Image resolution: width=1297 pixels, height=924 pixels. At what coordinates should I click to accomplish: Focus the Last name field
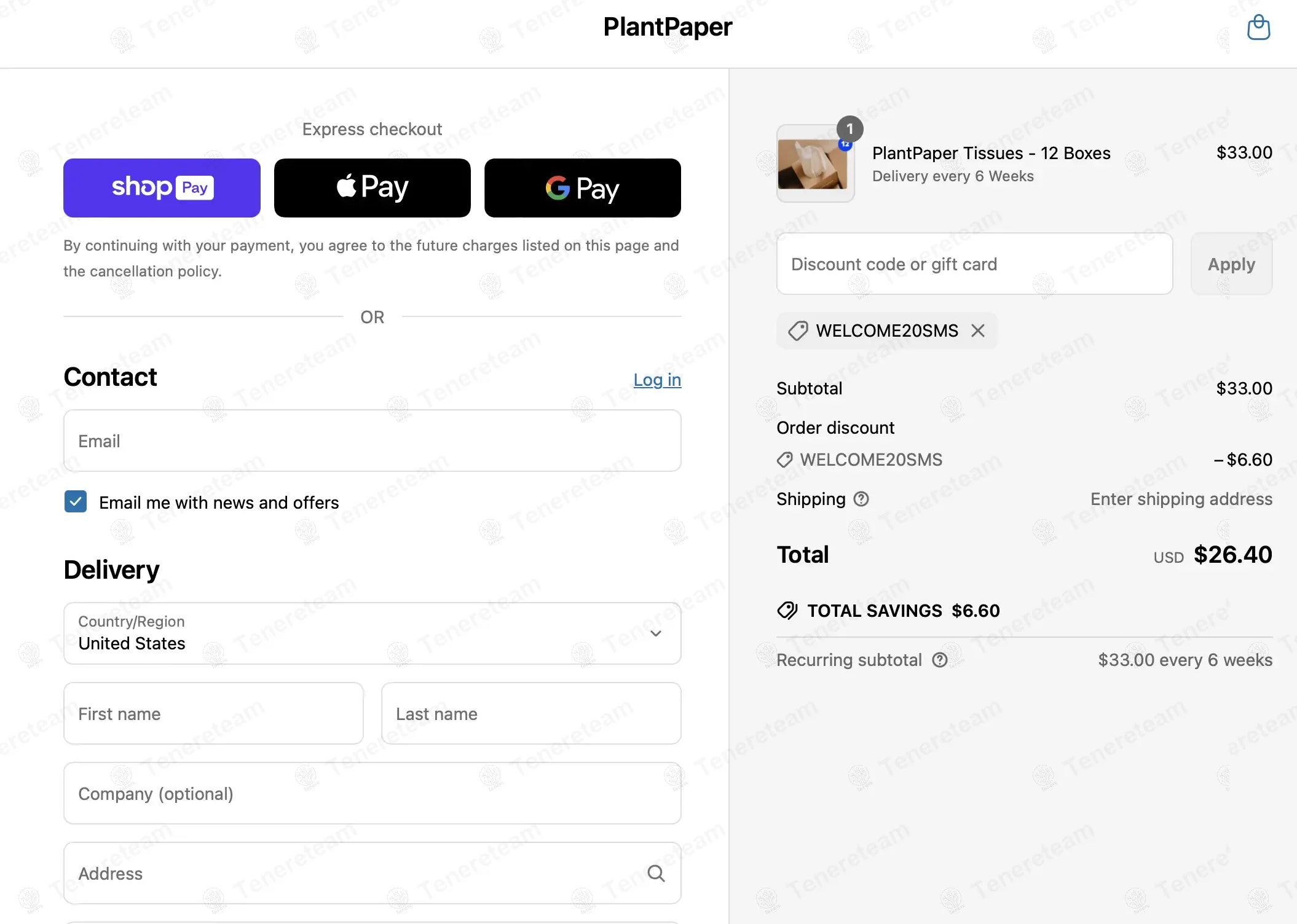pos(531,713)
